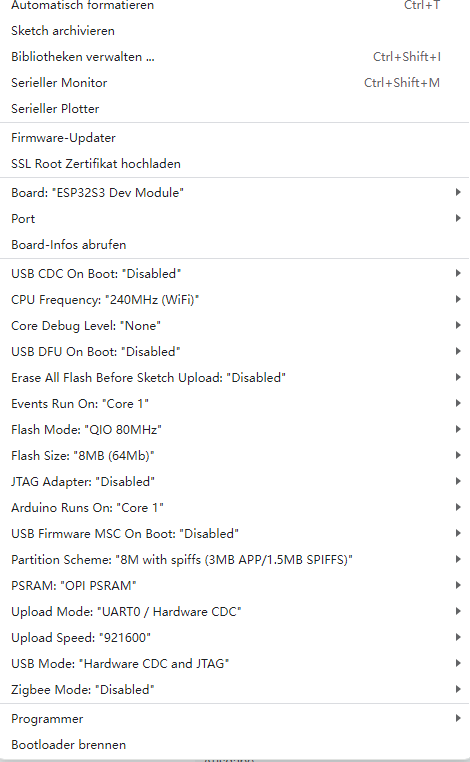Open Bibliotheken verwalten entry
Image resolution: width=470 pixels, height=762 pixels.
point(235,57)
